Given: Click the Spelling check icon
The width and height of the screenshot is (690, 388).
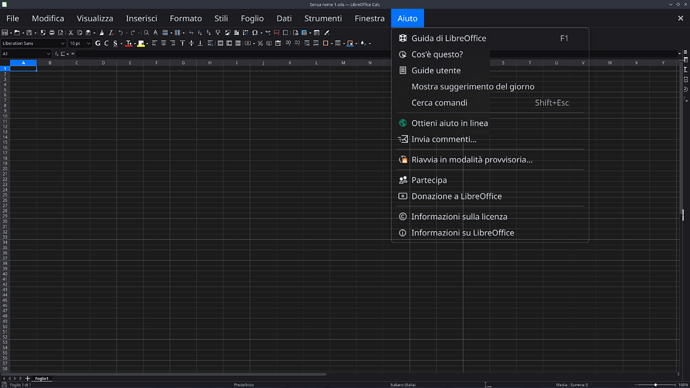Looking at the screenshot, I should coord(156,33).
